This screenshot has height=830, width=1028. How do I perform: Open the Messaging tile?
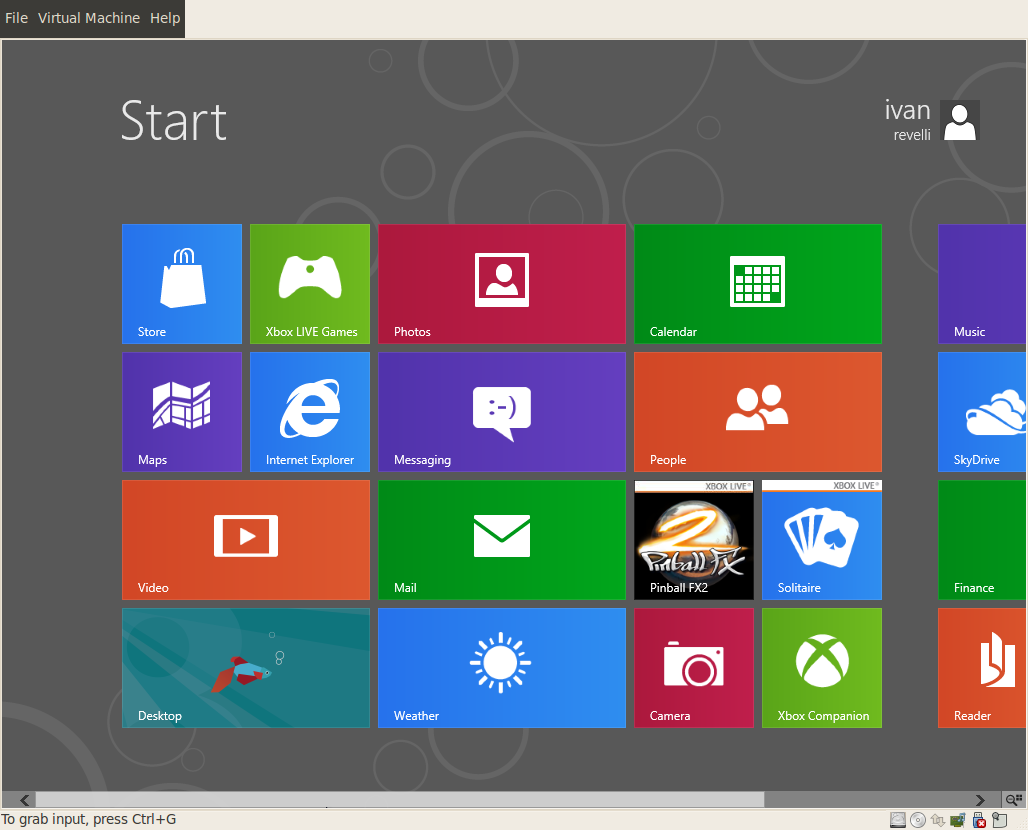coord(502,412)
